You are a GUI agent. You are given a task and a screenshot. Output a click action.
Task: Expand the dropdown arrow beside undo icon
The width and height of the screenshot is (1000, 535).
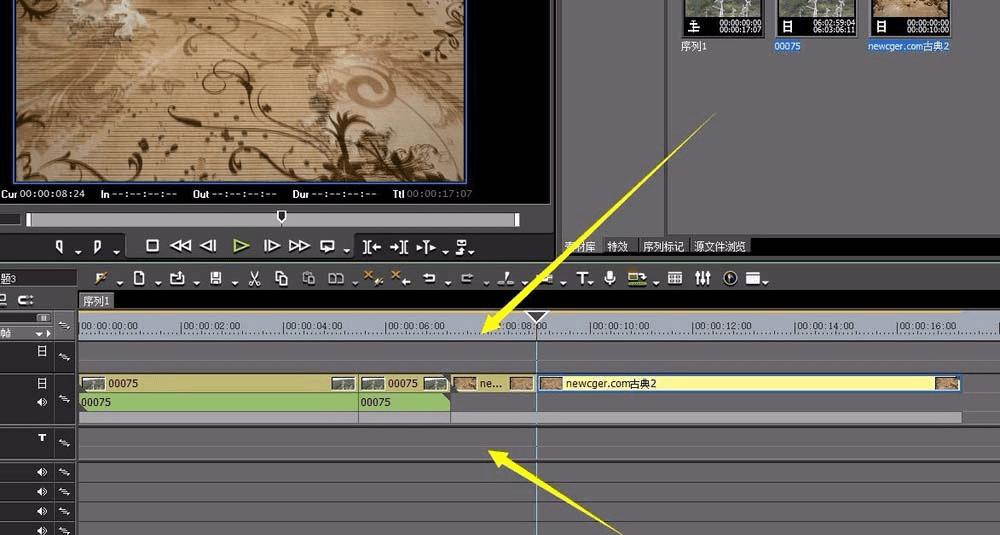click(x=448, y=282)
